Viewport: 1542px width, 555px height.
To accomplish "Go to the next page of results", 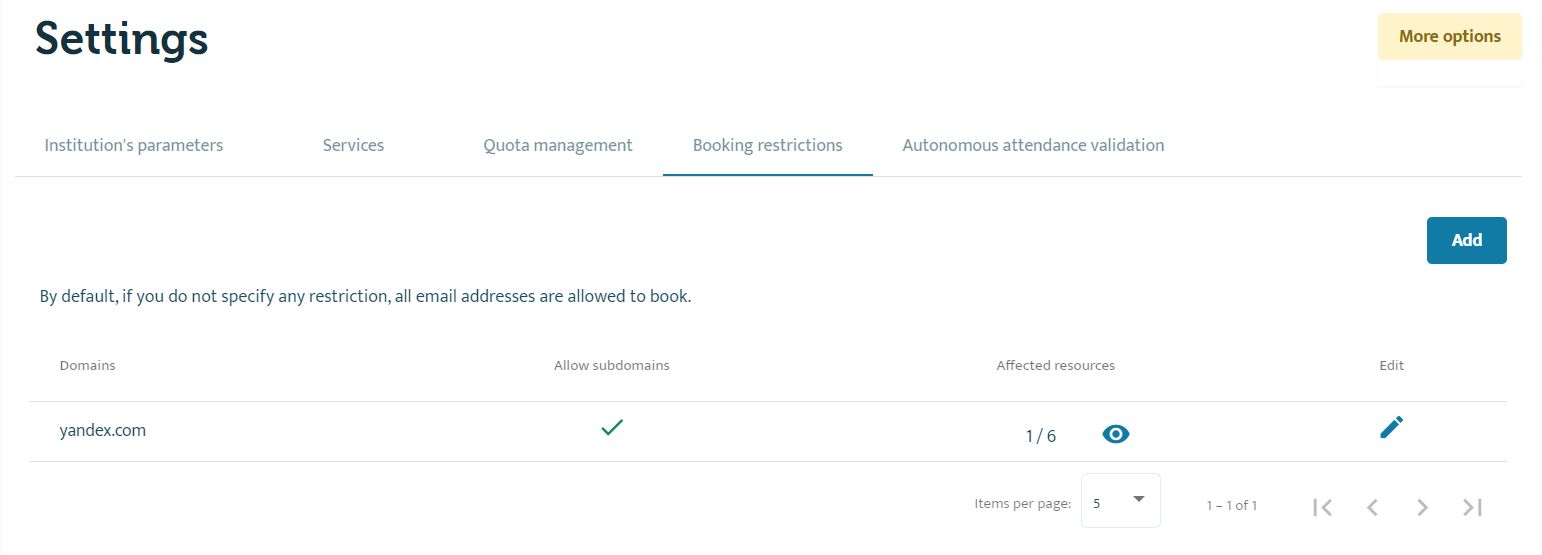I will click(1422, 507).
